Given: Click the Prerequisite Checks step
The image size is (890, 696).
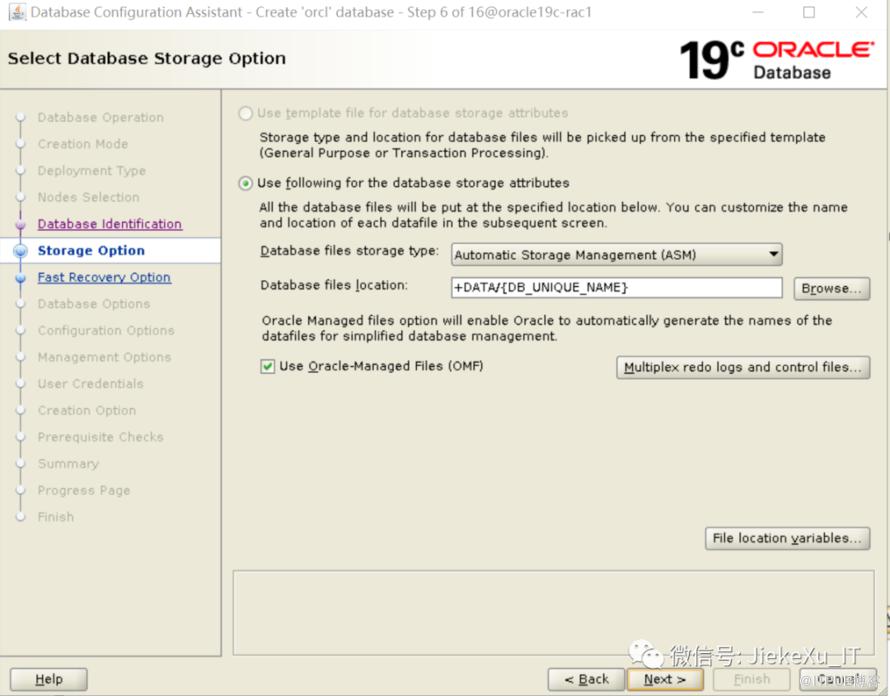Looking at the screenshot, I should [100, 438].
